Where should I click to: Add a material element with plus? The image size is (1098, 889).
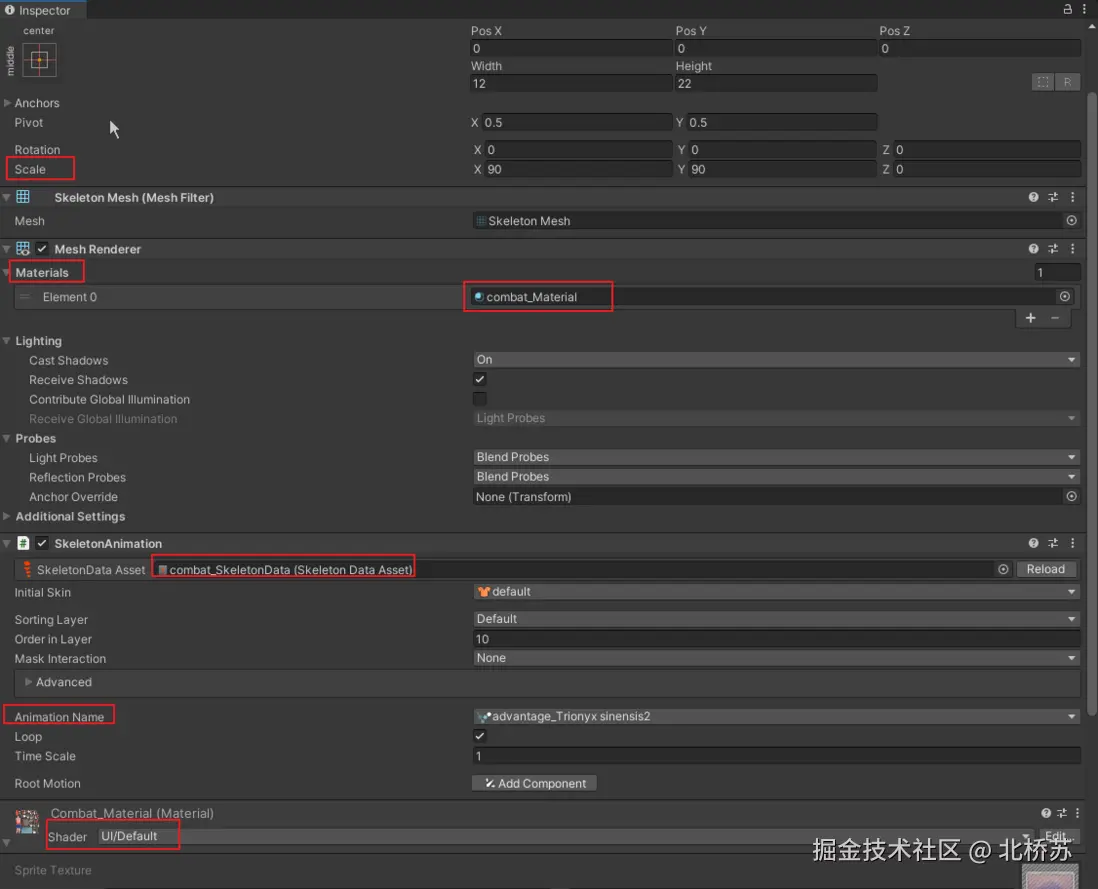(1031, 318)
